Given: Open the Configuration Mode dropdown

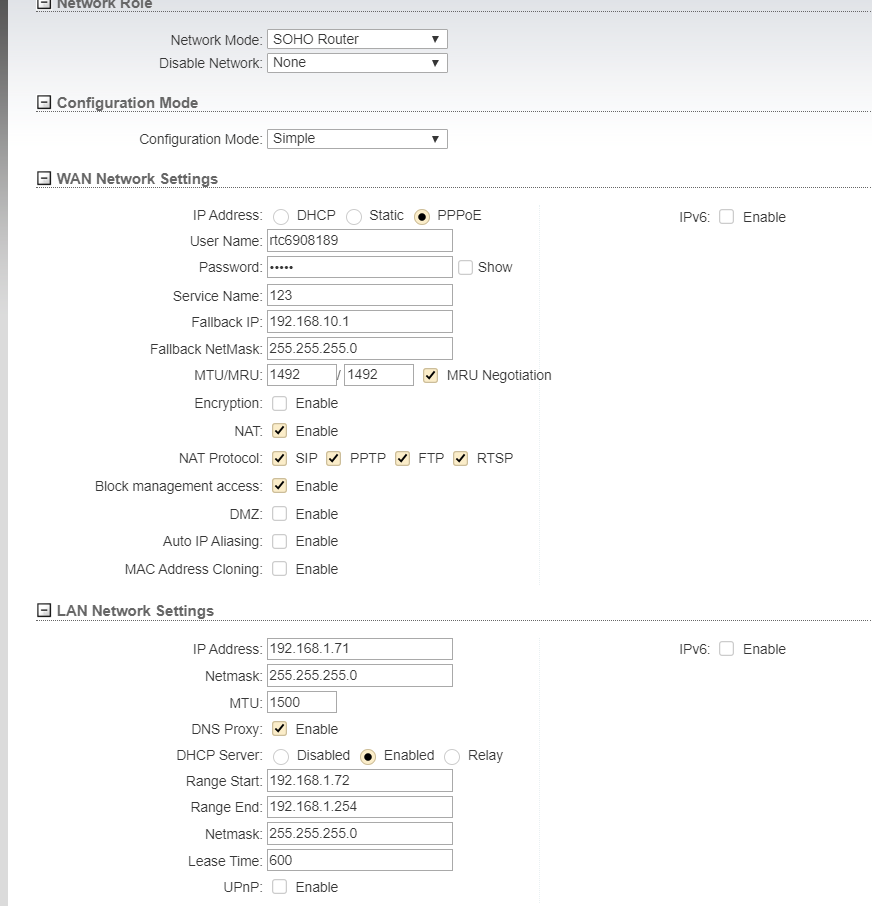Looking at the screenshot, I should (357, 139).
